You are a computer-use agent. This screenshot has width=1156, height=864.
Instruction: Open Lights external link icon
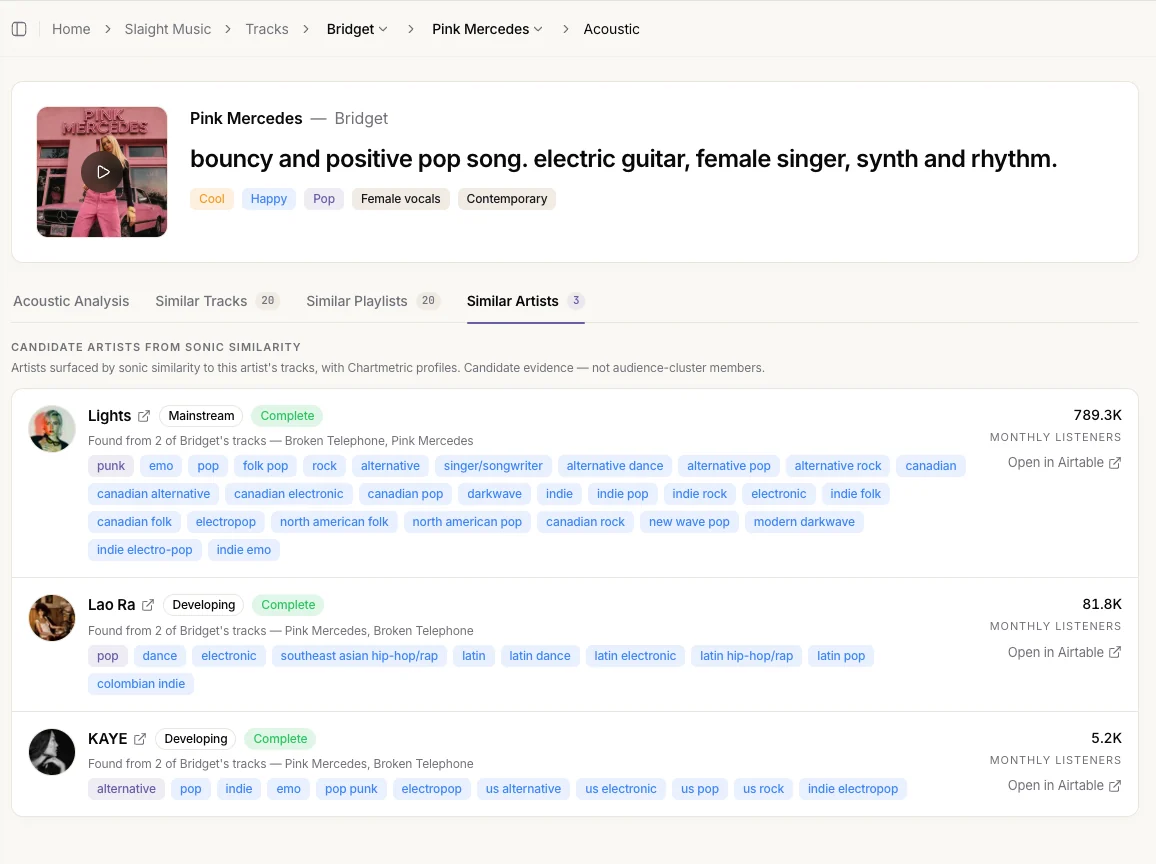[144, 416]
